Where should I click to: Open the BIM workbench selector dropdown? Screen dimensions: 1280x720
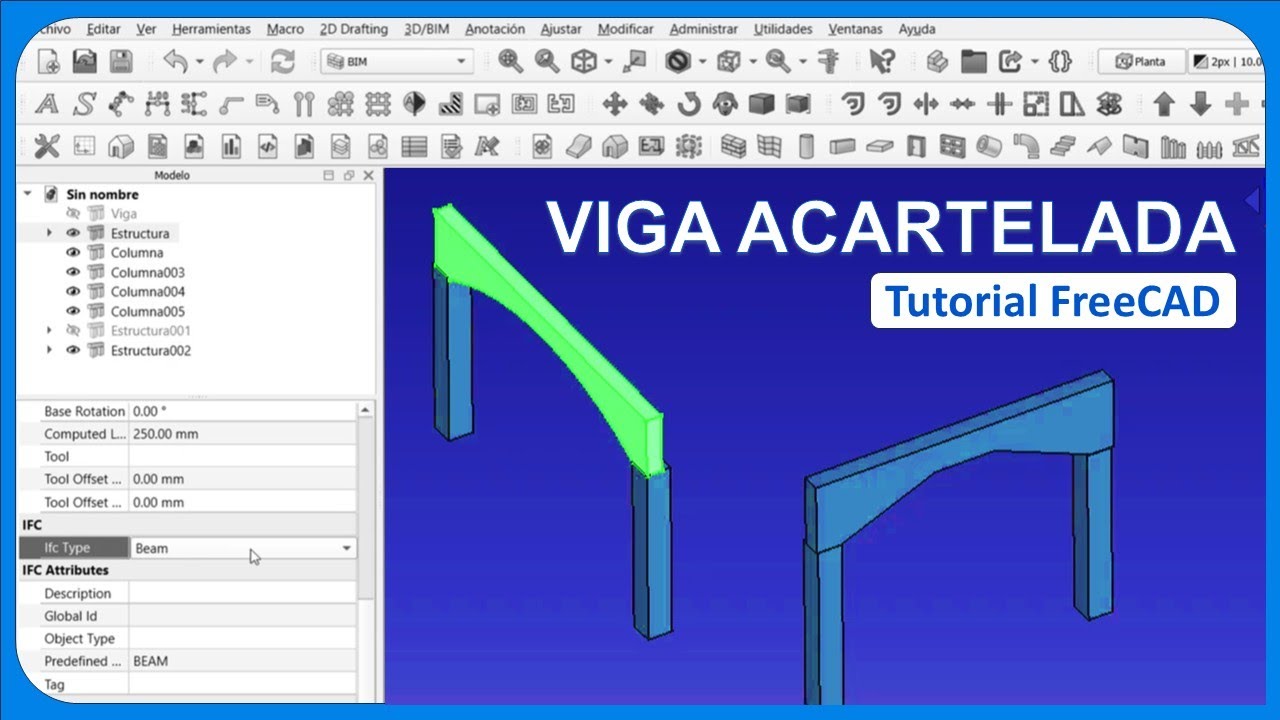396,62
